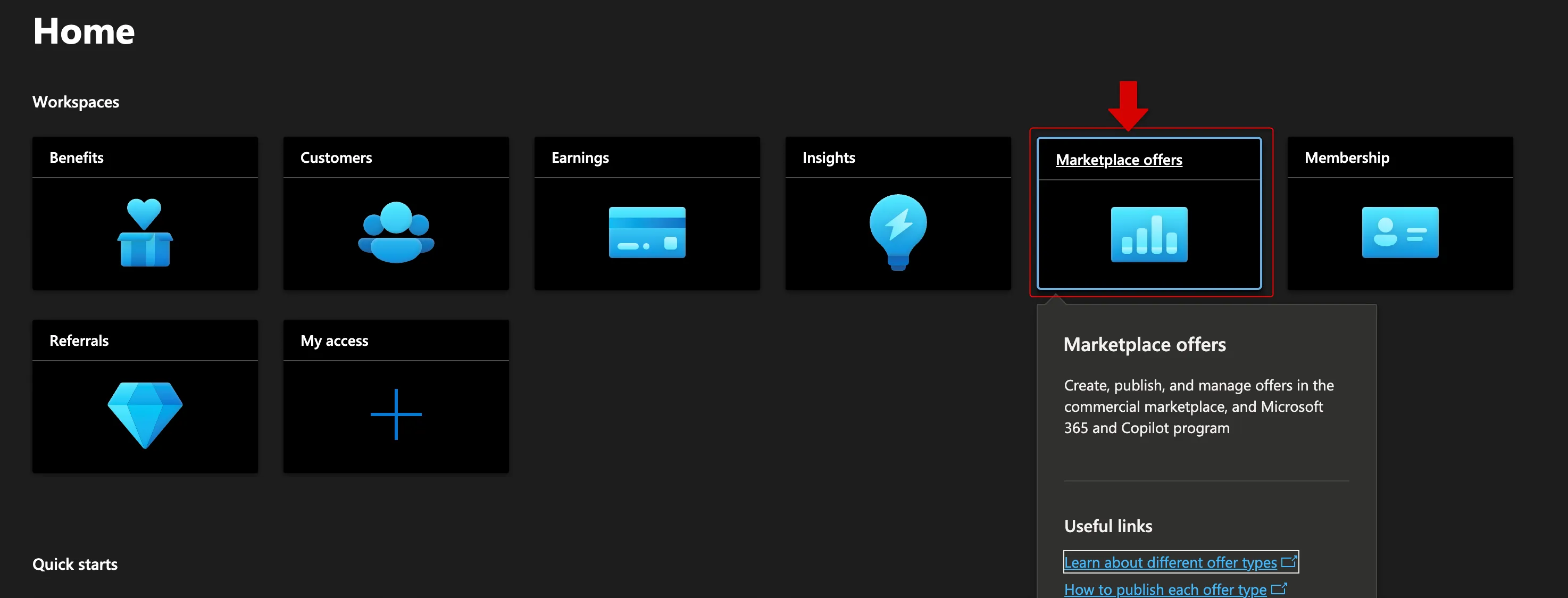Viewport: 1568px width, 598px height.
Task: Click the My access tile title
Action: [x=334, y=341]
